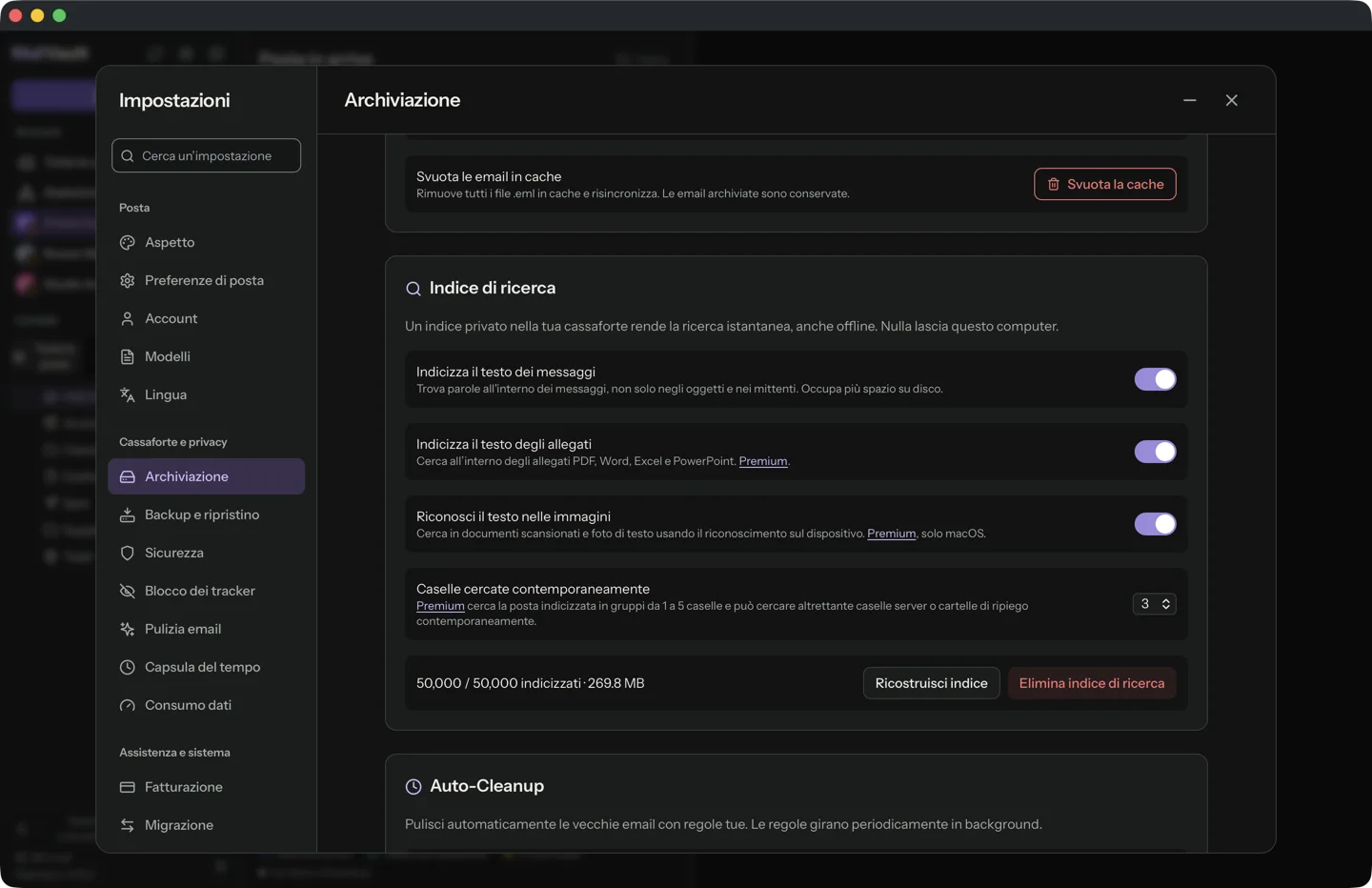Screen dimensions: 1372x888
Task: Click the Preferenze di posta gear icon
Action: pos(128,281)
